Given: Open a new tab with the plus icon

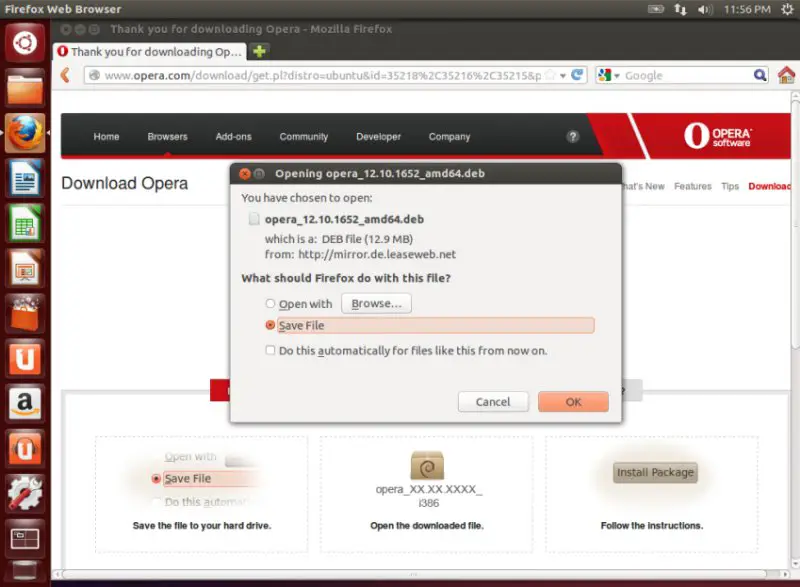Looking at the screenshot, I should [259, 52].
